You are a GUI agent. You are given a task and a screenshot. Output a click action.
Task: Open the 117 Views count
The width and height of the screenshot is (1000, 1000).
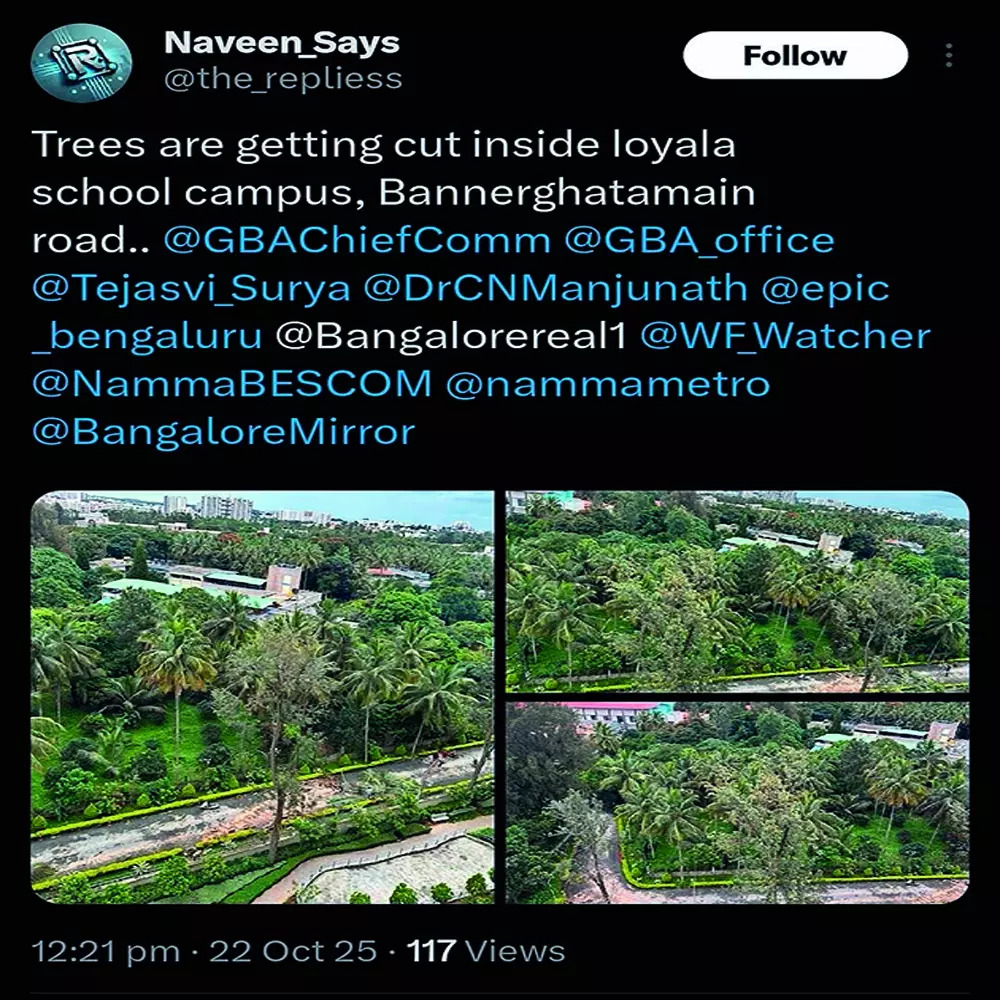[x=486, y=951]
